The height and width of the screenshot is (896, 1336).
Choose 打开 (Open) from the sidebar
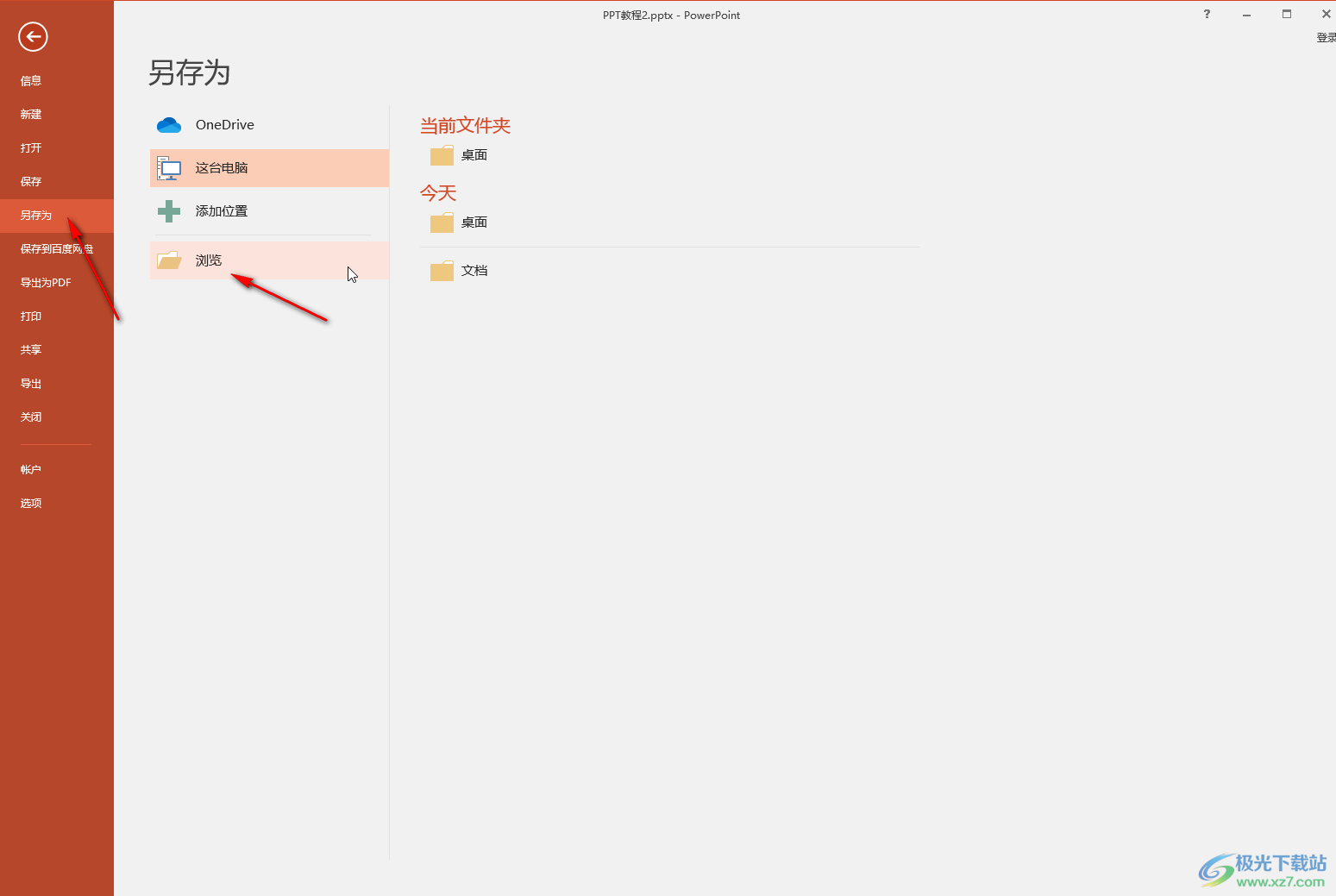31,148
